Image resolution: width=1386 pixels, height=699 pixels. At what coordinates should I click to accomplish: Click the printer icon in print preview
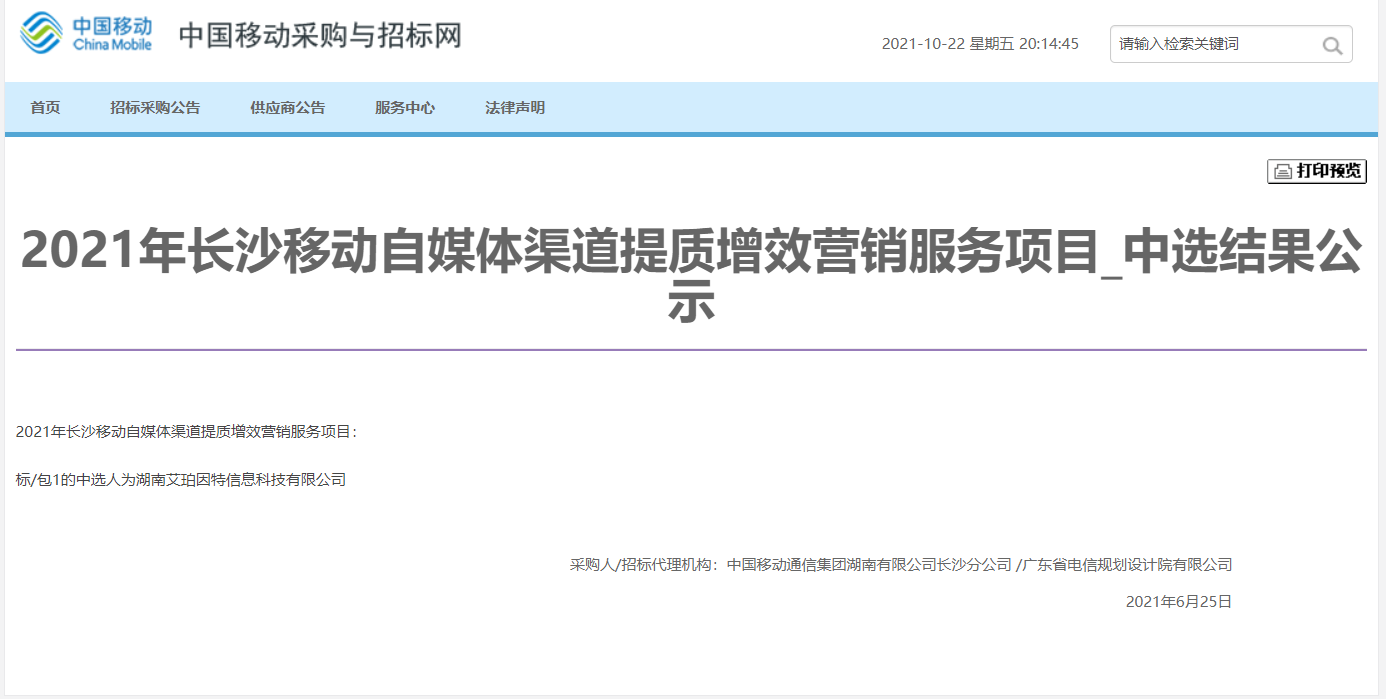[x=1282, y=172]
